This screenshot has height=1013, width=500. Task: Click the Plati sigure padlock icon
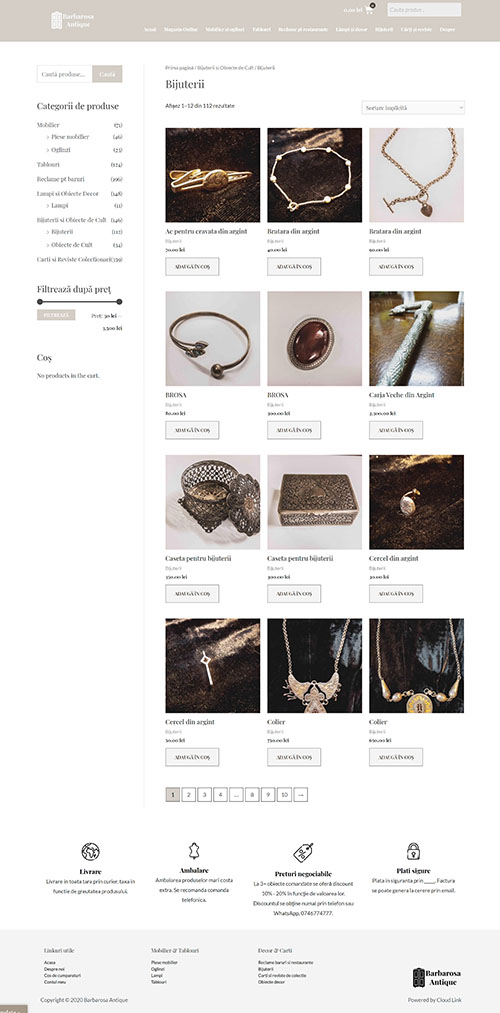click(x=413, y=851)
